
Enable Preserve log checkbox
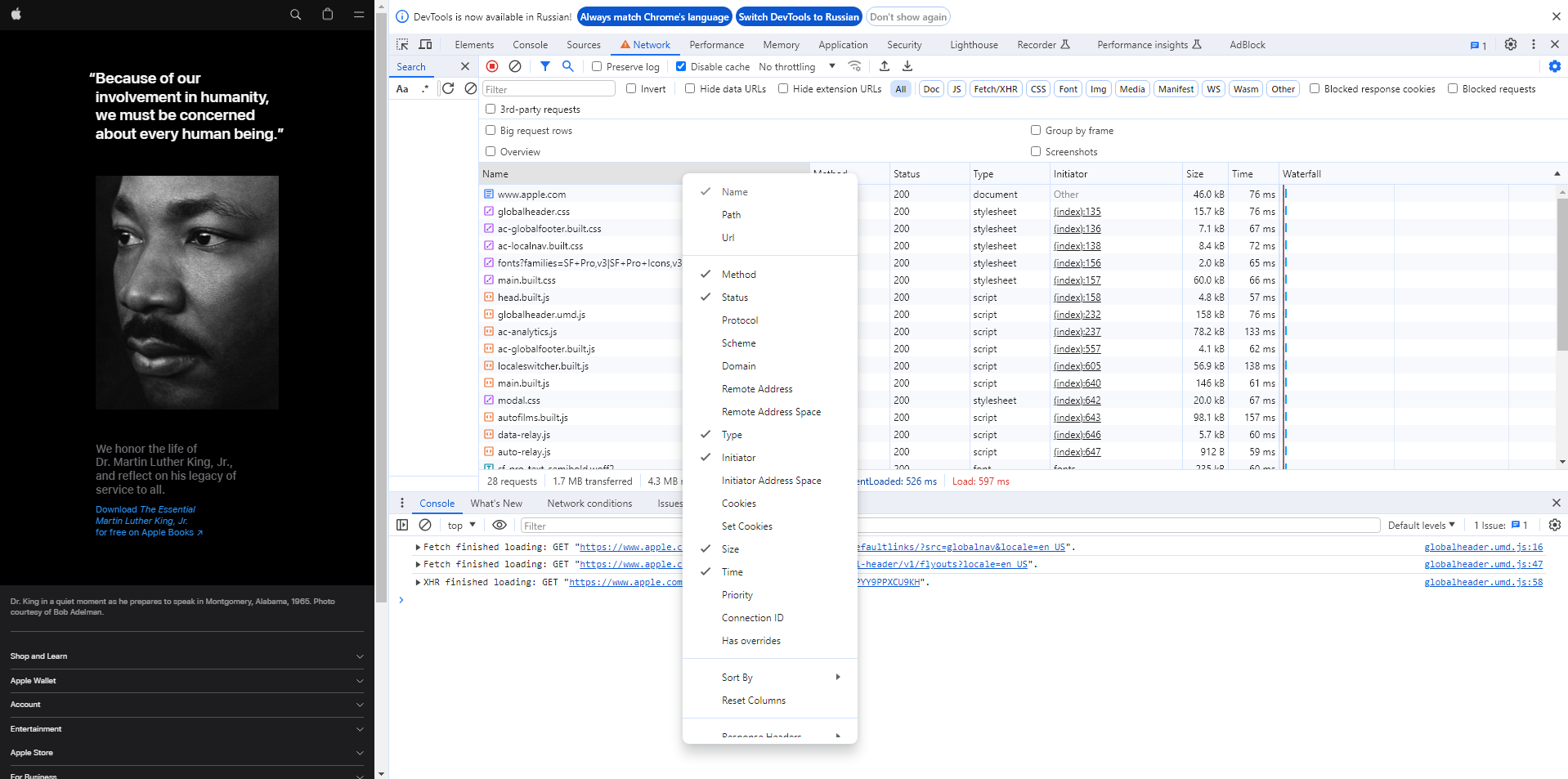tap(597, 66)
